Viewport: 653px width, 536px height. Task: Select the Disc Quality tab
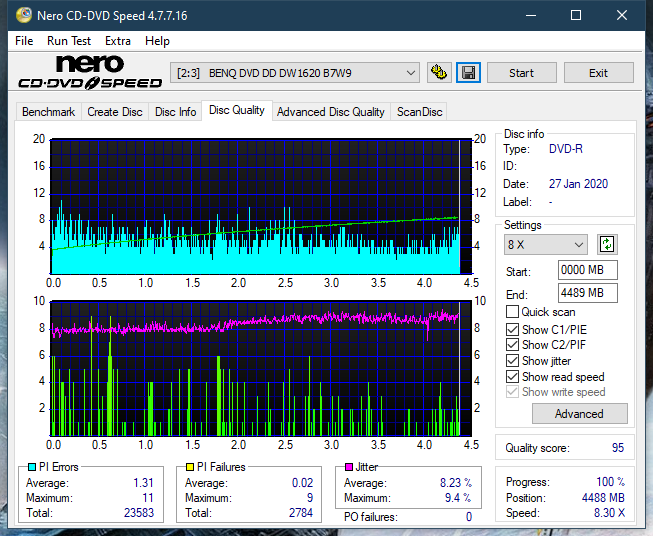point(237,110)
